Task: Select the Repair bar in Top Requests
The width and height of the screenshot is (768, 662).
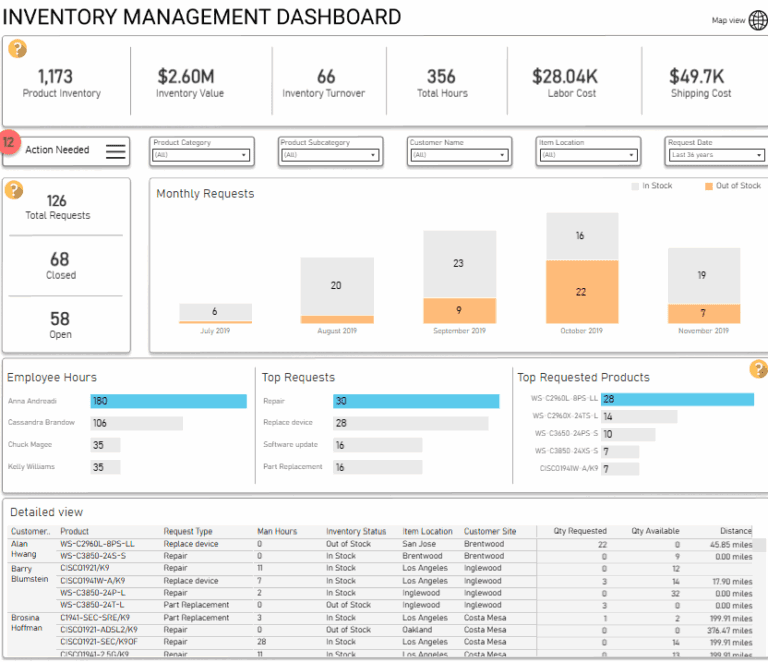Action: point(416,401)
